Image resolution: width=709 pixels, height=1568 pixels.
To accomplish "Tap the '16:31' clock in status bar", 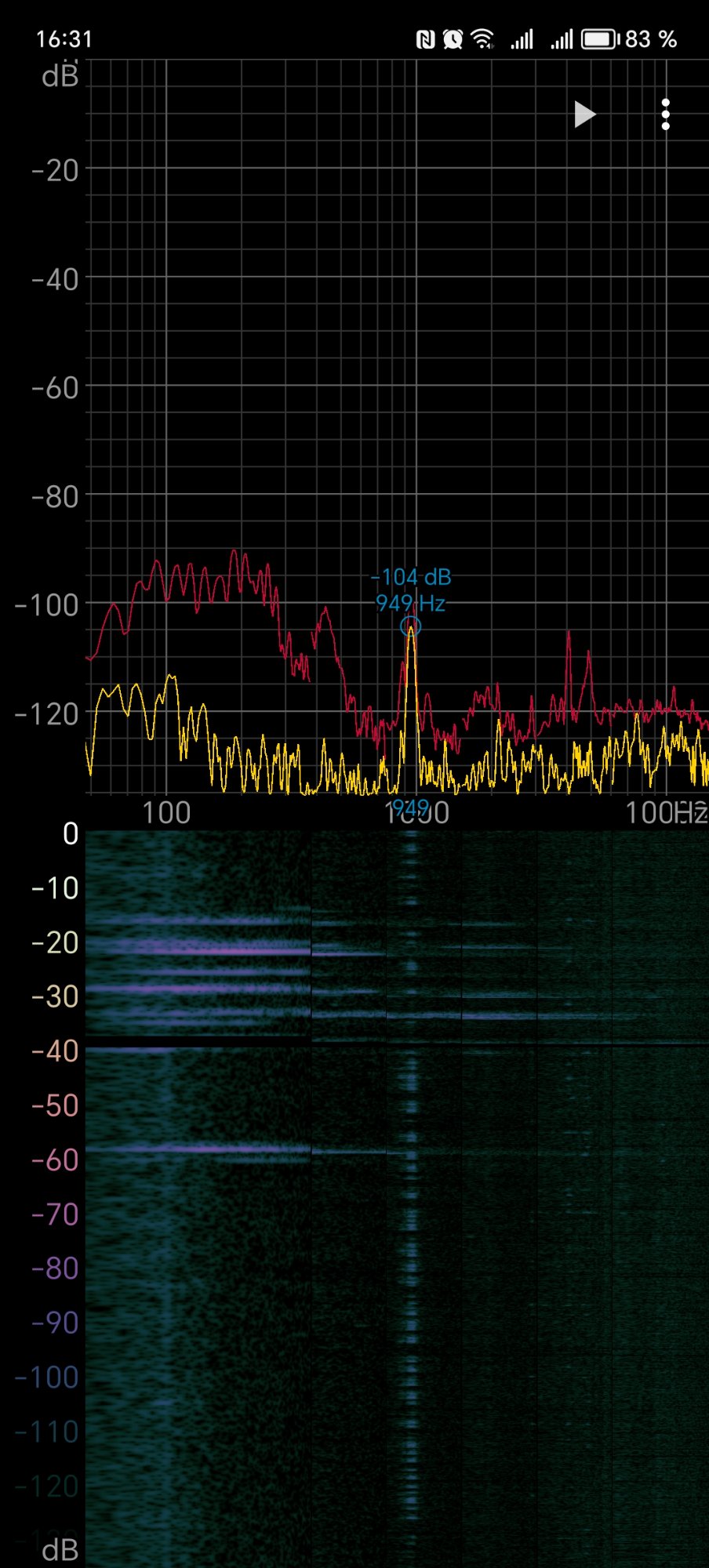I will 64,39.
